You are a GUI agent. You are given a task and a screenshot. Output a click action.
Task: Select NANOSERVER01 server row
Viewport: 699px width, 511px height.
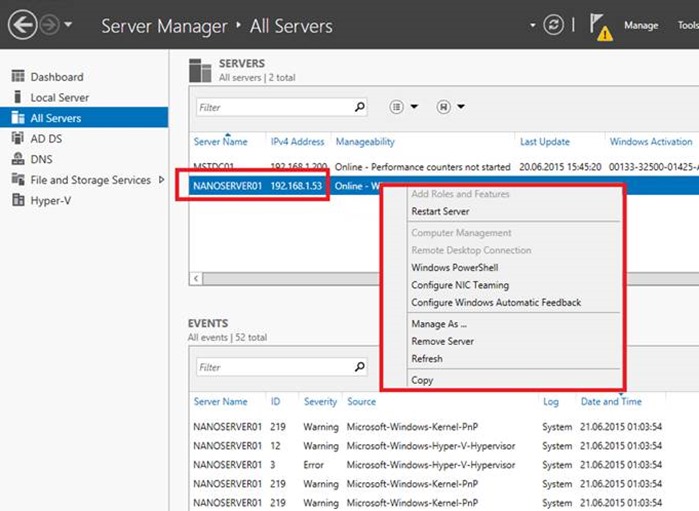(444, 185)
